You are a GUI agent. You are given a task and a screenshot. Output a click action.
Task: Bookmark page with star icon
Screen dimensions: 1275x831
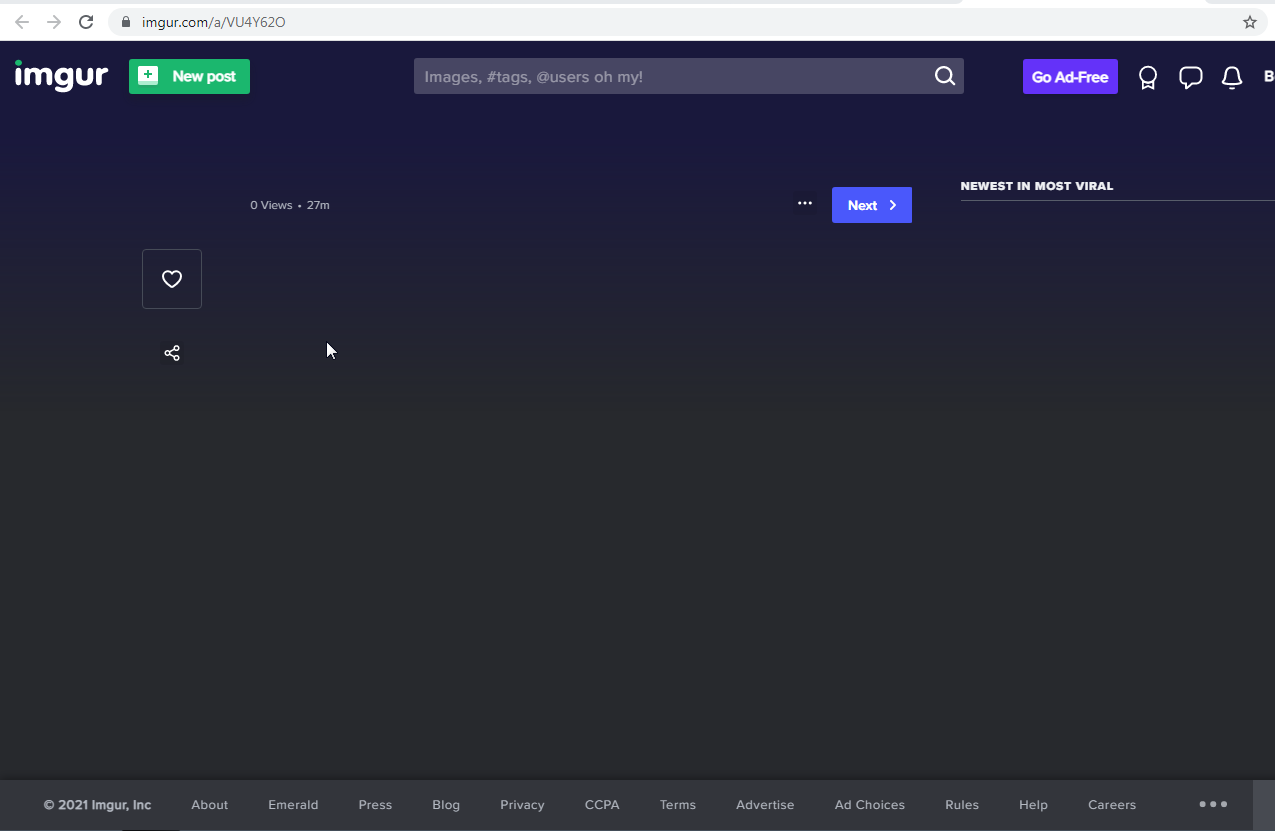coord(1249,22)
